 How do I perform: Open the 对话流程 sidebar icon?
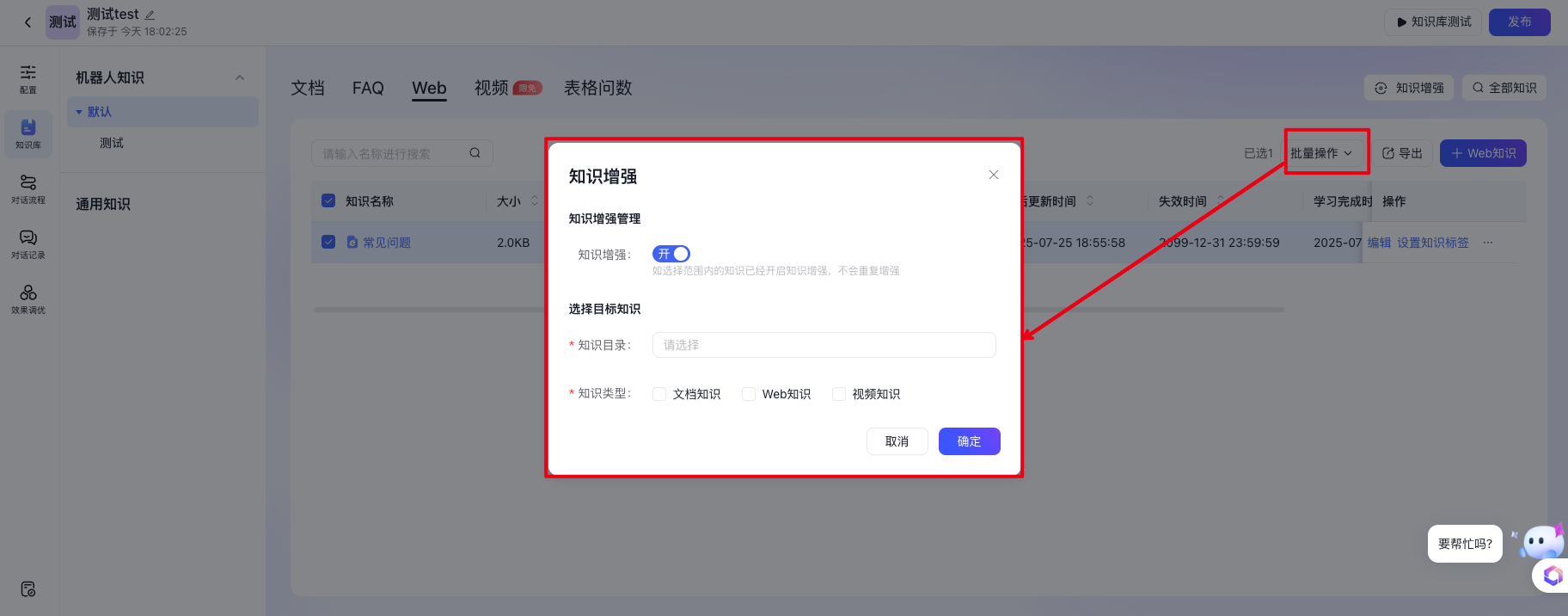28,188
